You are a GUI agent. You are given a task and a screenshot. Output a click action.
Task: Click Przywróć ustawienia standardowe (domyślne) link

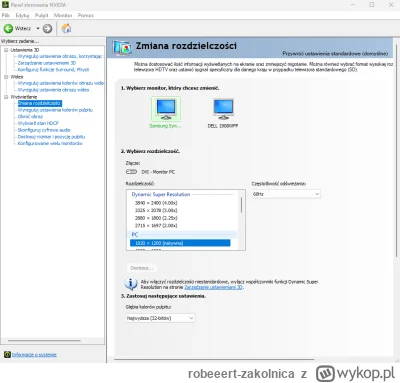(335, 53)
